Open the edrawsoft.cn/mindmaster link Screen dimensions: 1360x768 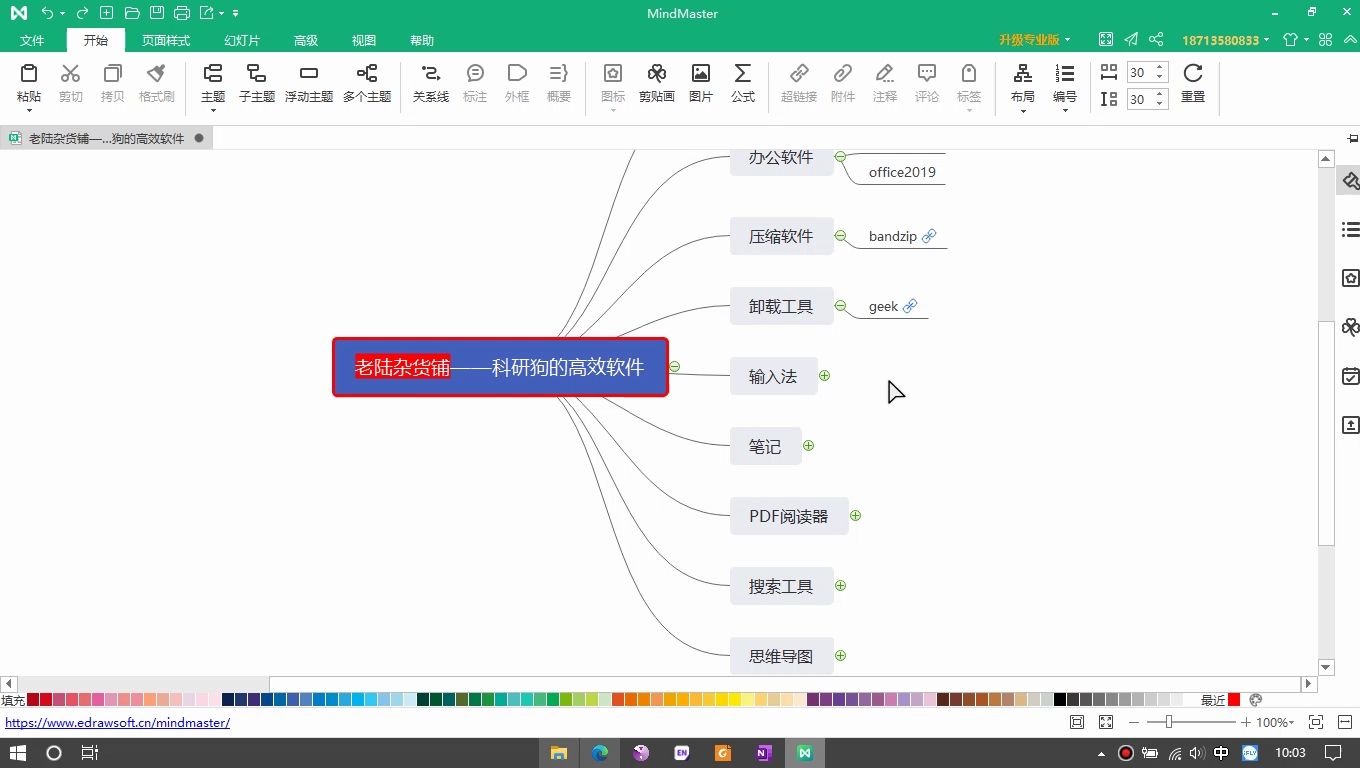pyautogui.click(x=117, y=722)
